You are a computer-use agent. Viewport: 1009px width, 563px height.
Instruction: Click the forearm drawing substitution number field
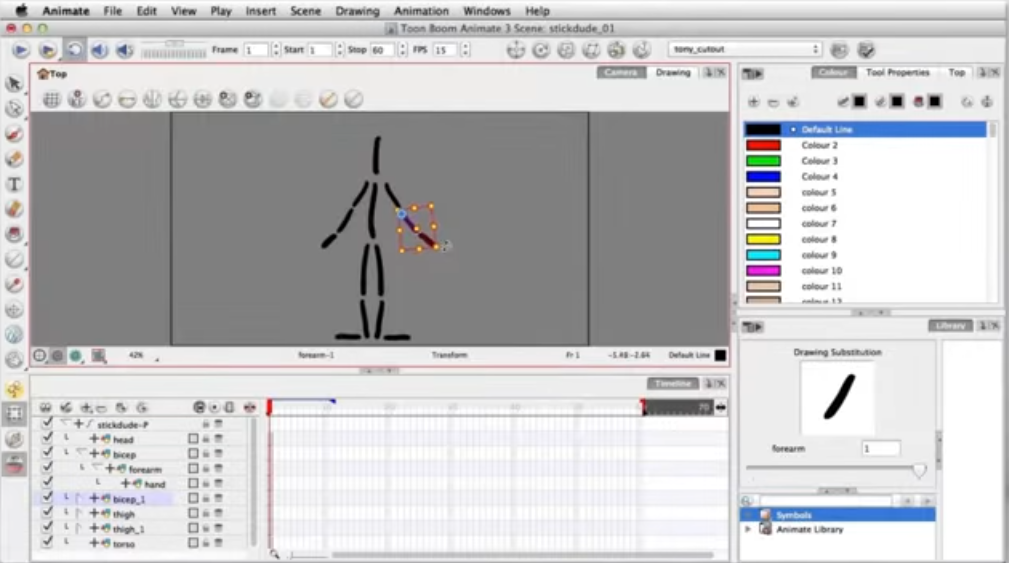click(880, 448)
